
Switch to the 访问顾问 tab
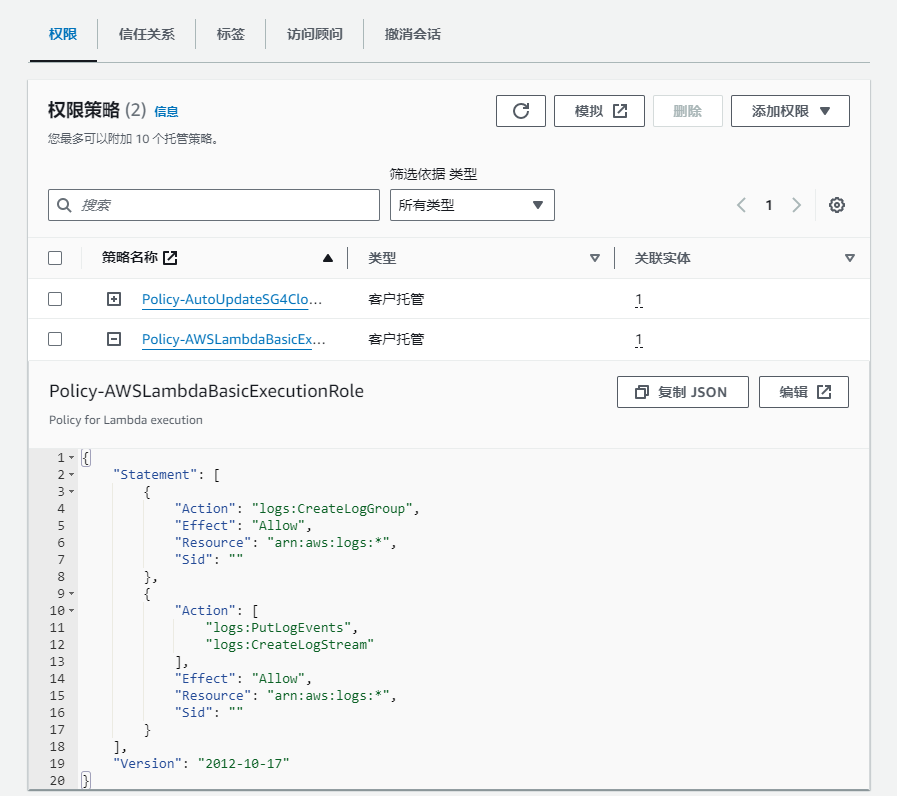(314, 34)
